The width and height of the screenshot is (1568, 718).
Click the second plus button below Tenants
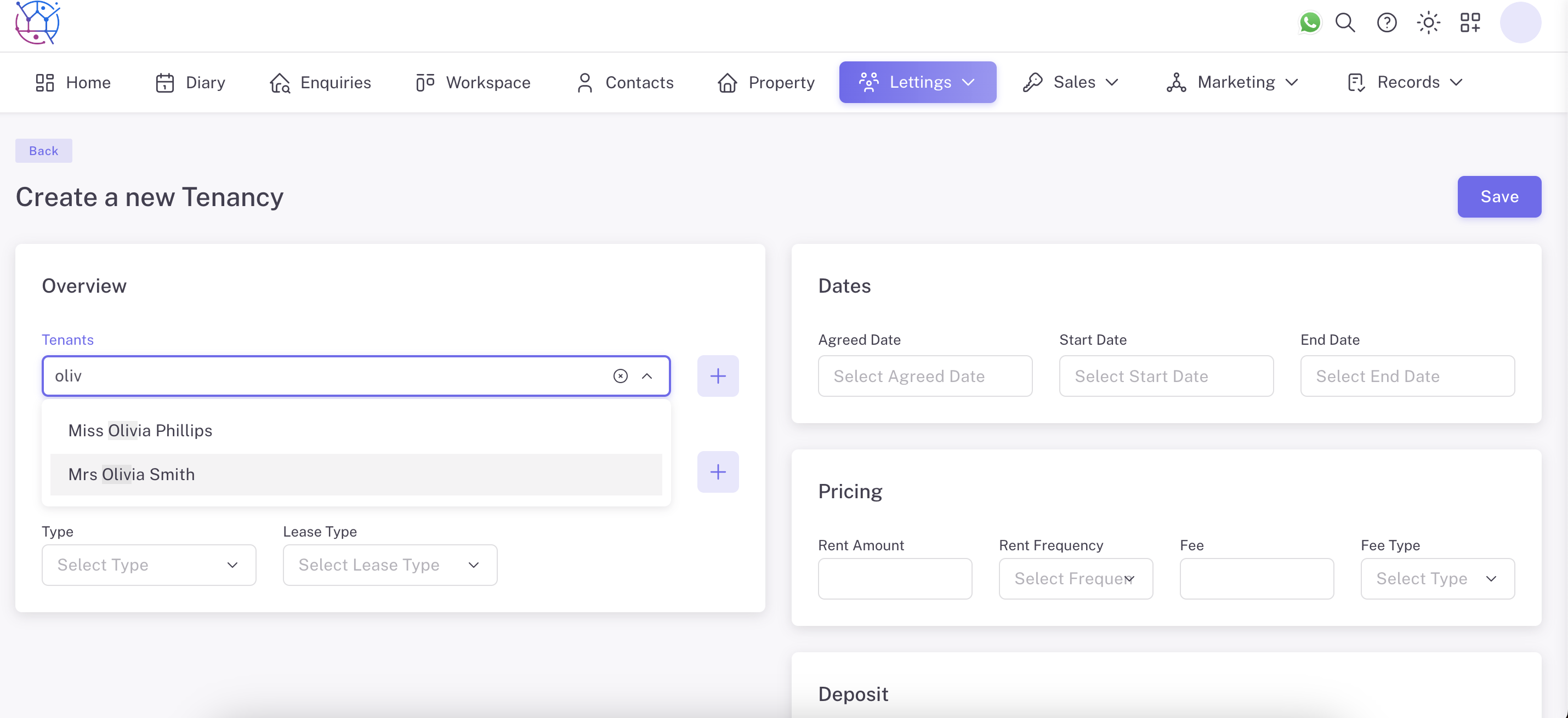tap(718, 471)
